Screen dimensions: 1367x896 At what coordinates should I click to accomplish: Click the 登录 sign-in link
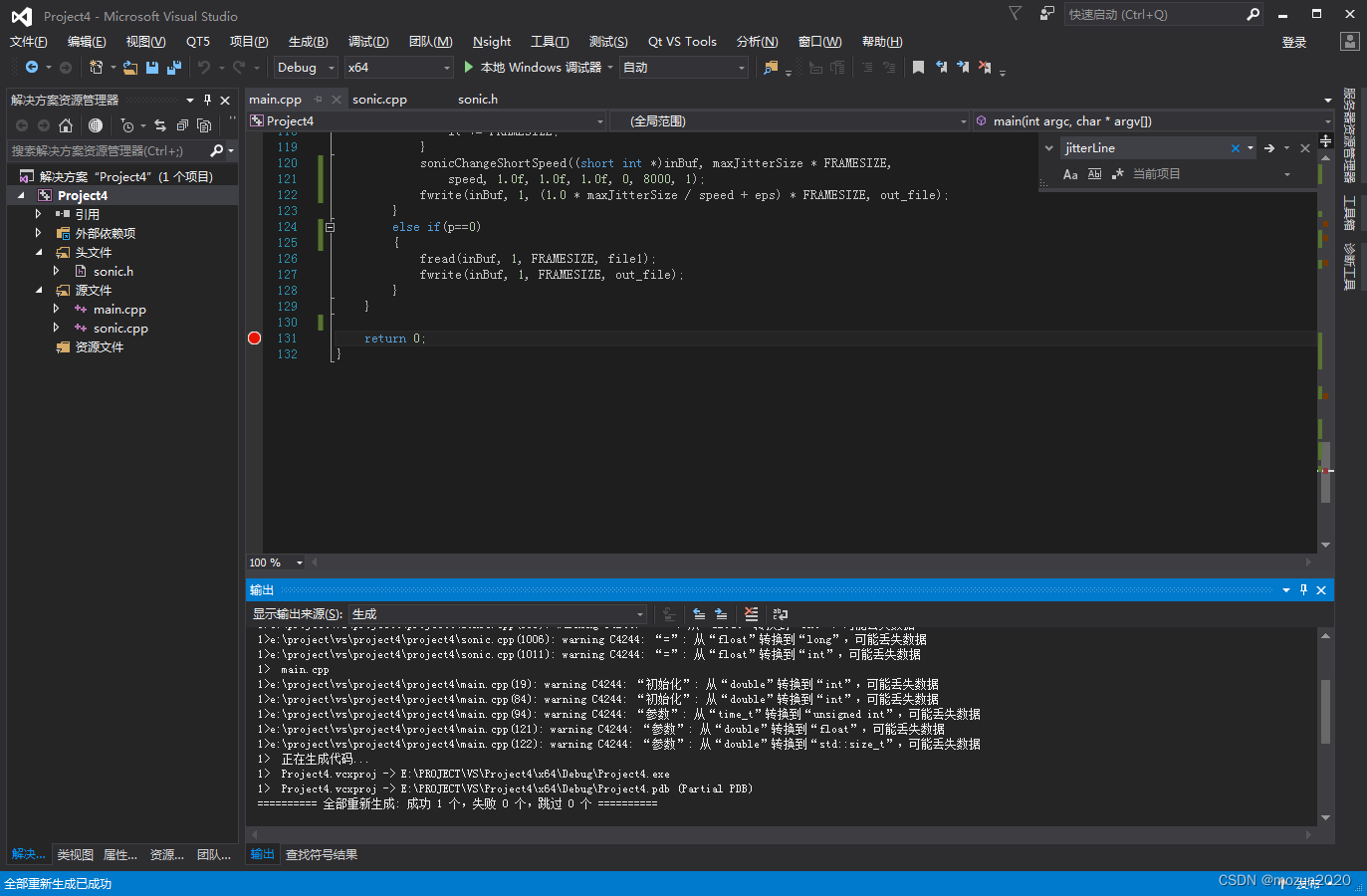(1294, 42)
